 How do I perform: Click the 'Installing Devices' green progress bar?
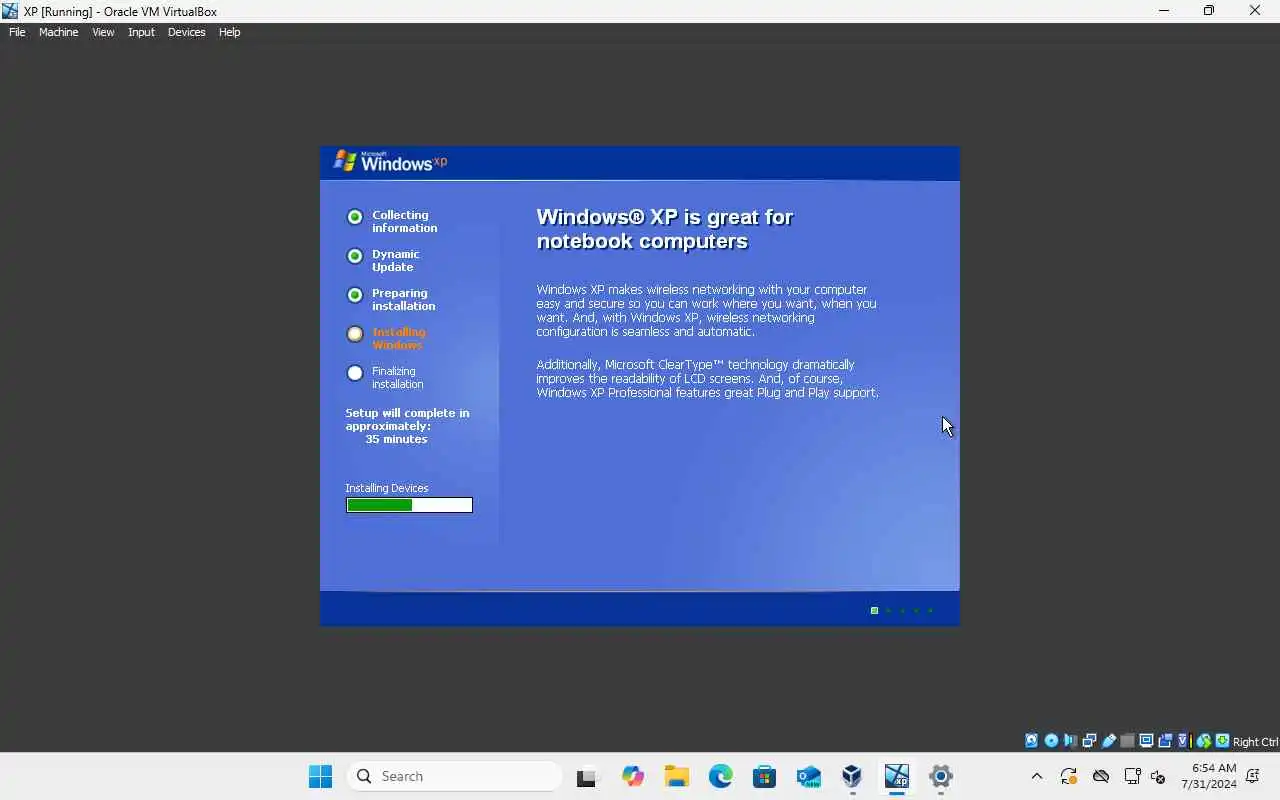tap(409, 505)
